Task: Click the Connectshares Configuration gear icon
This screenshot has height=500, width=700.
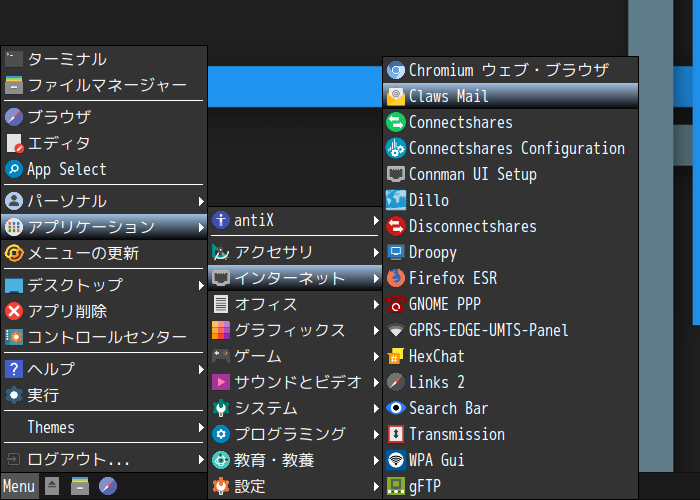Action: point(396,148)
